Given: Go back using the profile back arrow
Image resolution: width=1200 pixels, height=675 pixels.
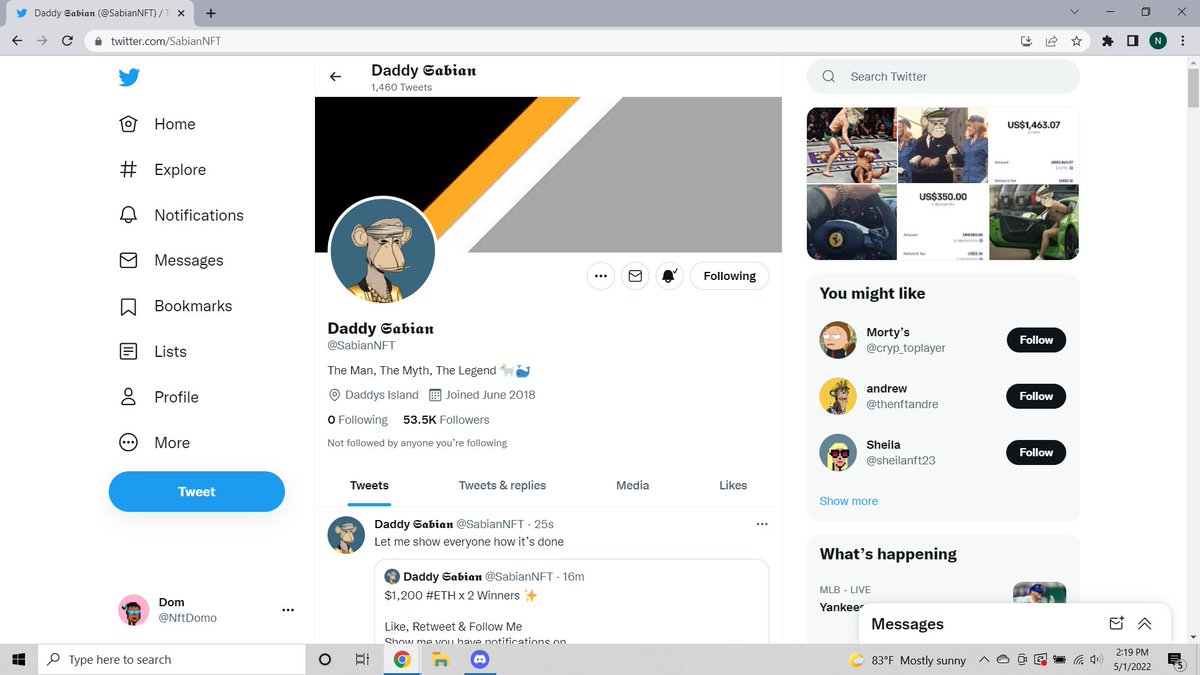Looking at the screenshot, I should click(x=336, y=77).
